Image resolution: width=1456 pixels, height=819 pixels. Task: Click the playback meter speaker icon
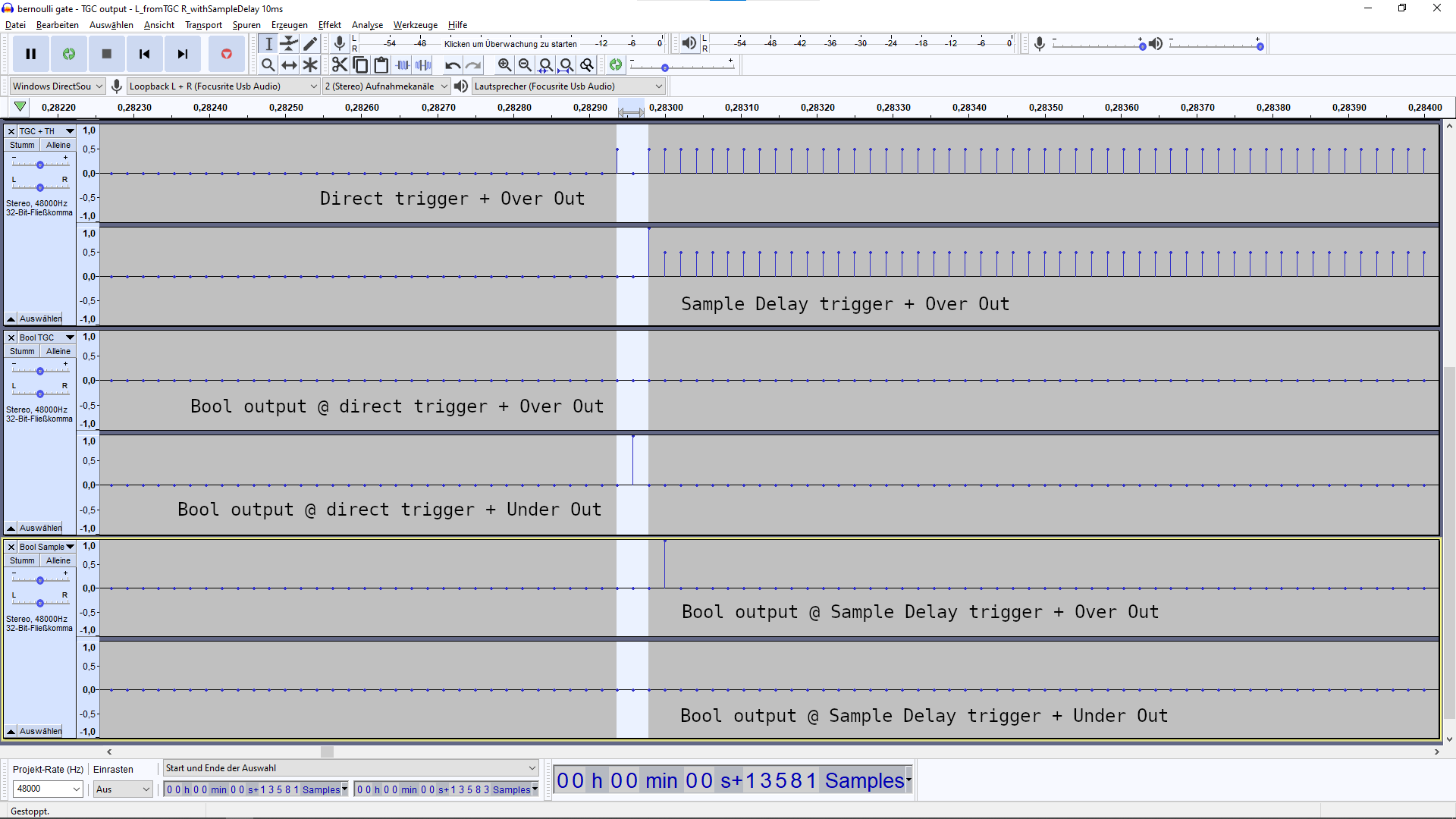(x=689, y=43)
